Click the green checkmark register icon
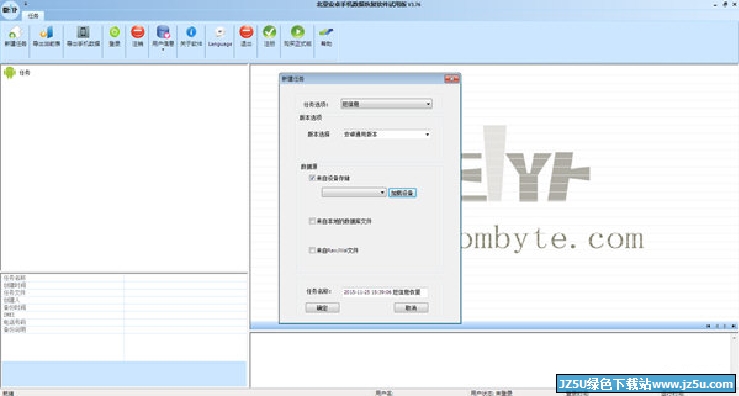Viewport: 739px width, 396px height. 270,32
